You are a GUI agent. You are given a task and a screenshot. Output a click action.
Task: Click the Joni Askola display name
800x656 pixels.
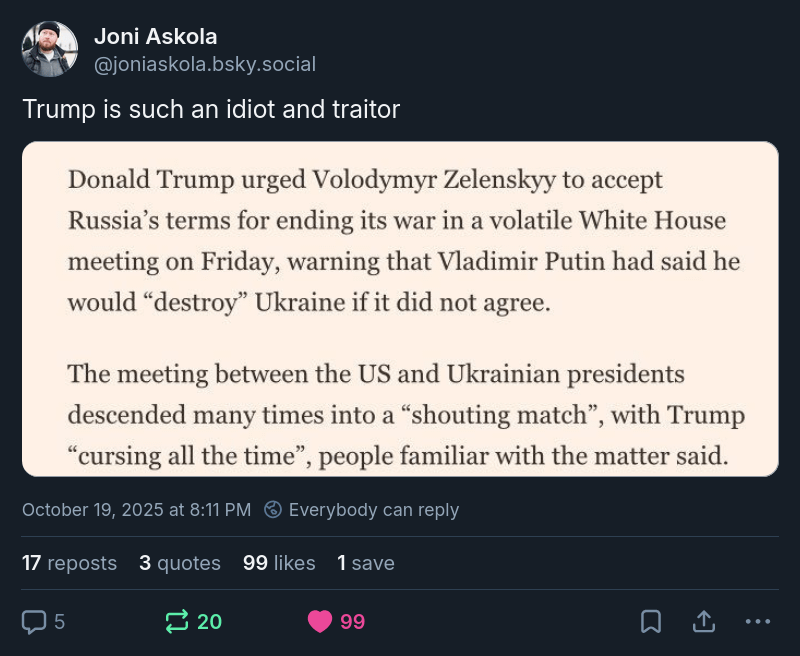pyautogui.click(x=155, y=37)
